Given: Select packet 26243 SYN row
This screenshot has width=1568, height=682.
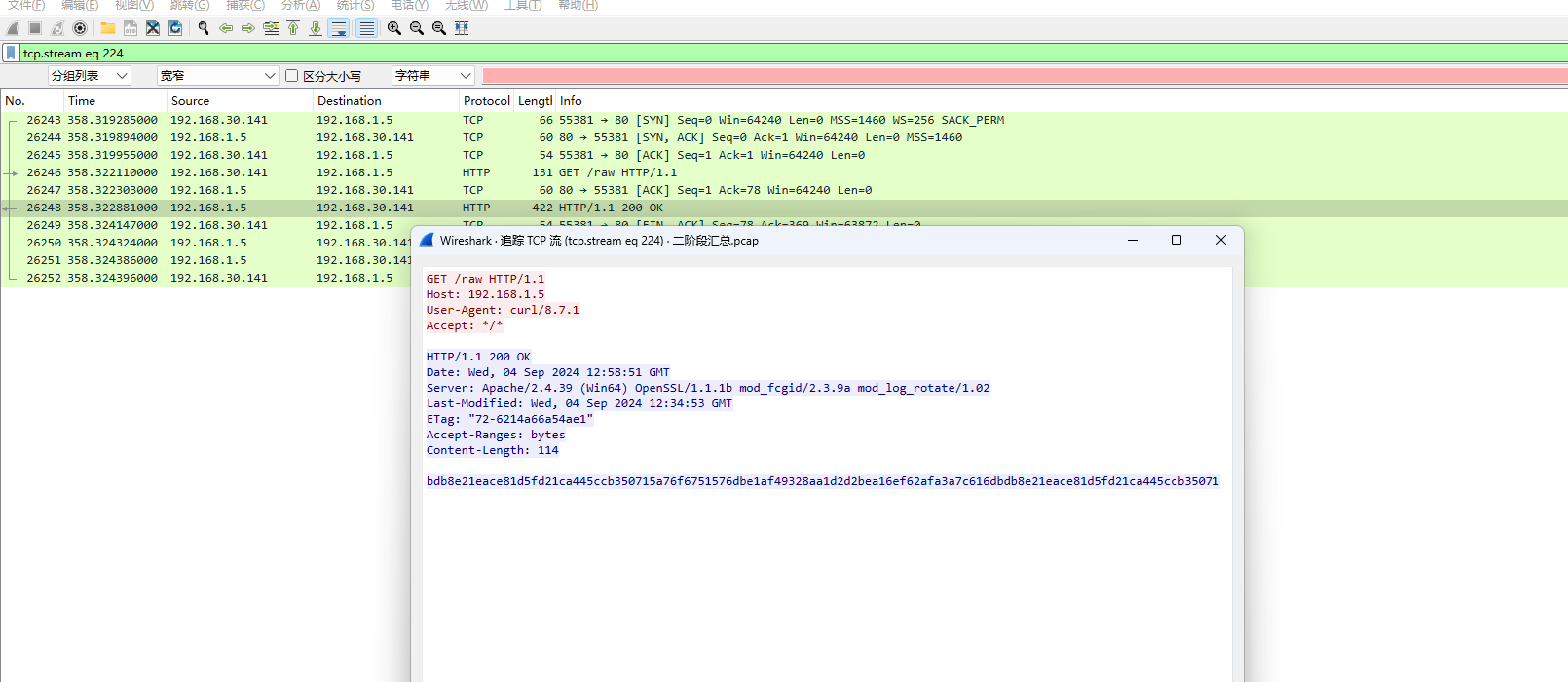Looking at the screenshot, I should point(784,120).
